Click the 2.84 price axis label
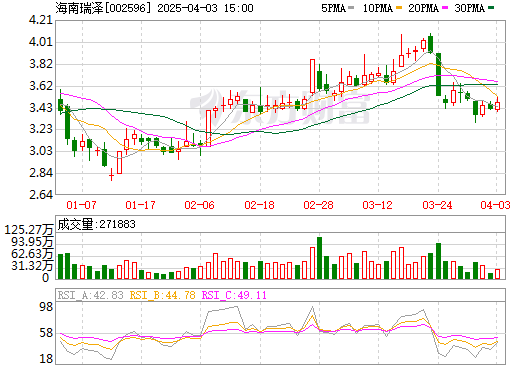 tap(41, 173)
